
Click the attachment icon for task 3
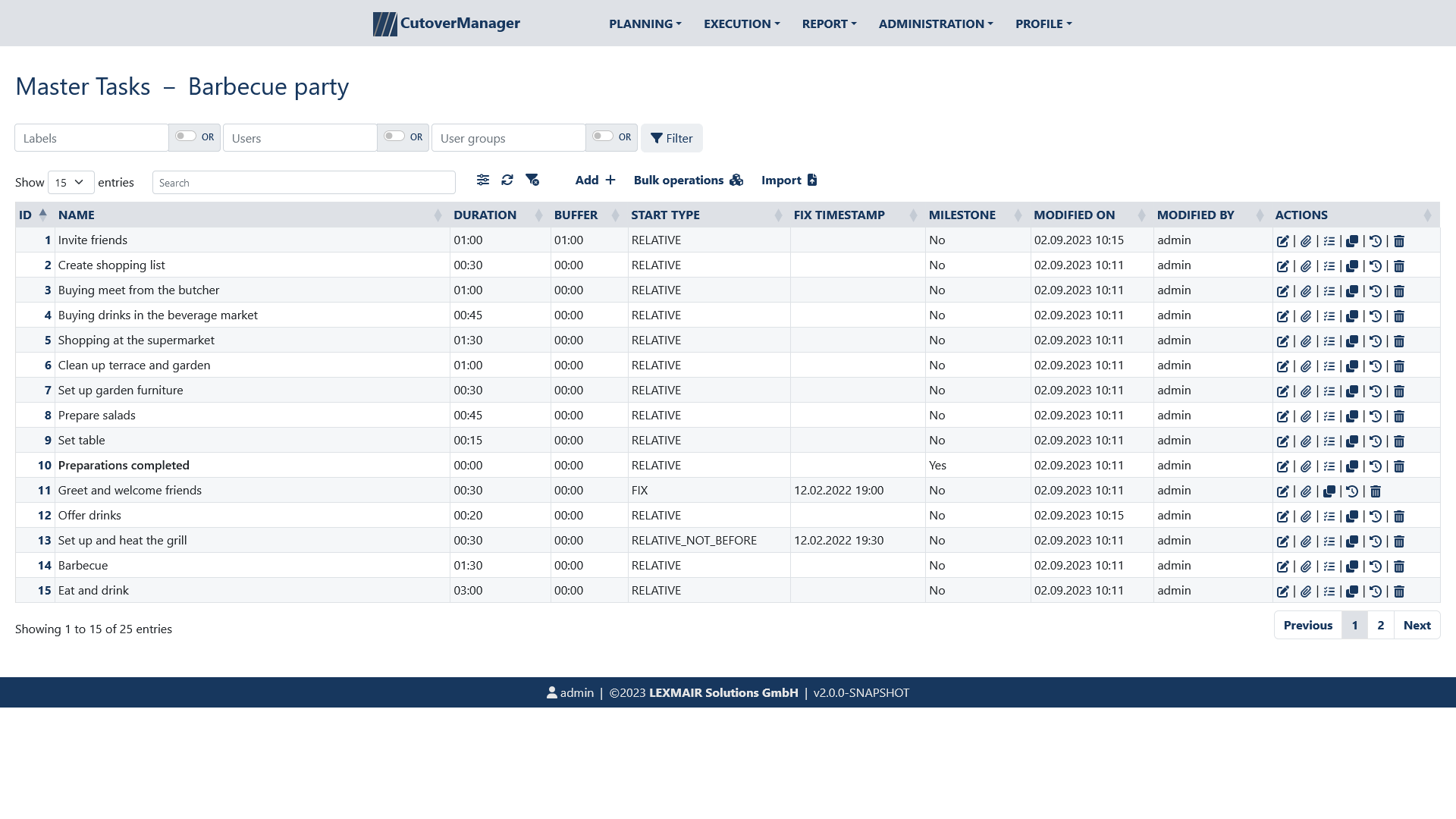pyautogui.click(x=1306, y=290)
